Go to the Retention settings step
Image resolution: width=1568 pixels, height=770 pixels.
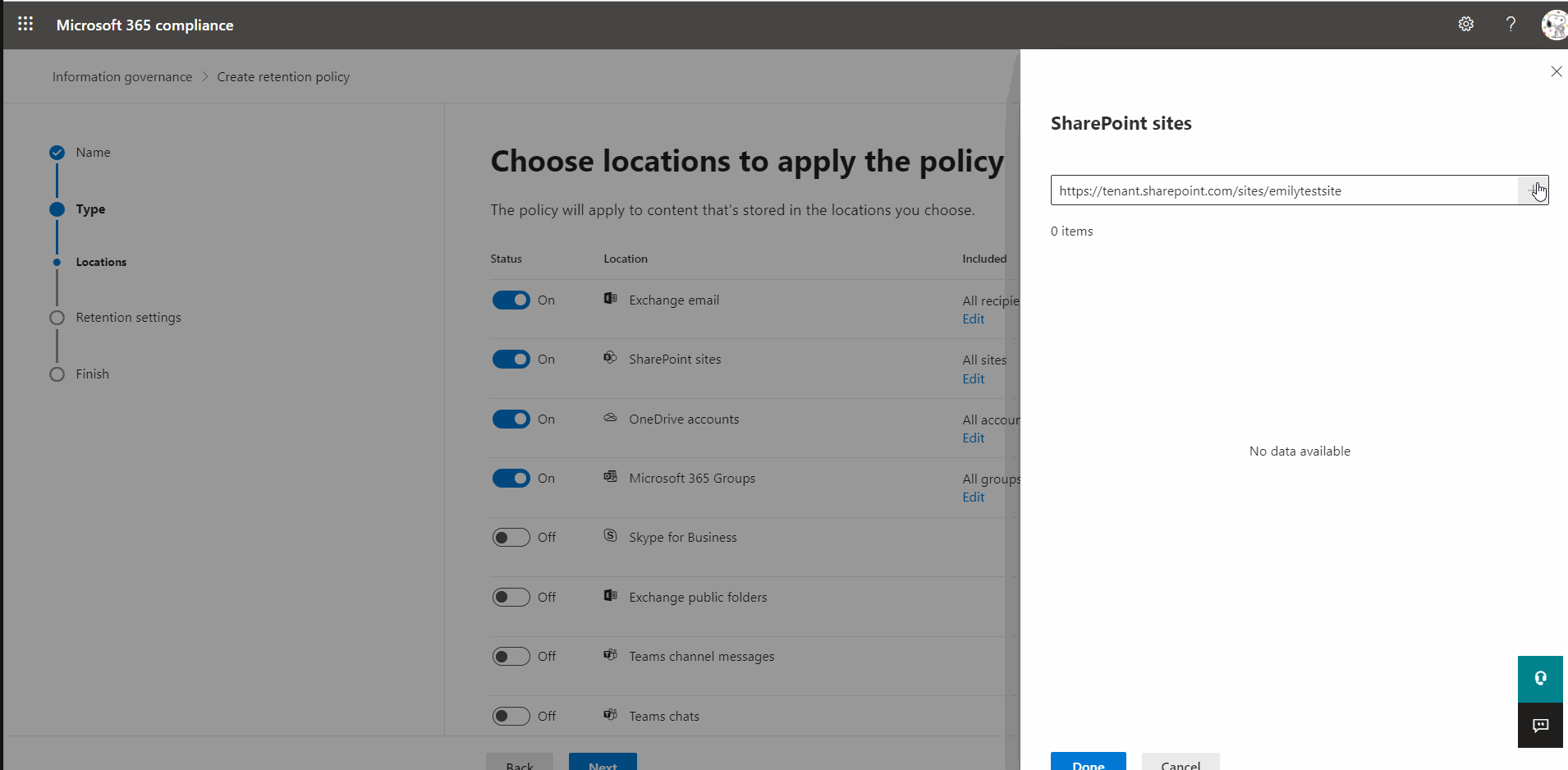pyautogui.click(x=128, y=318)
